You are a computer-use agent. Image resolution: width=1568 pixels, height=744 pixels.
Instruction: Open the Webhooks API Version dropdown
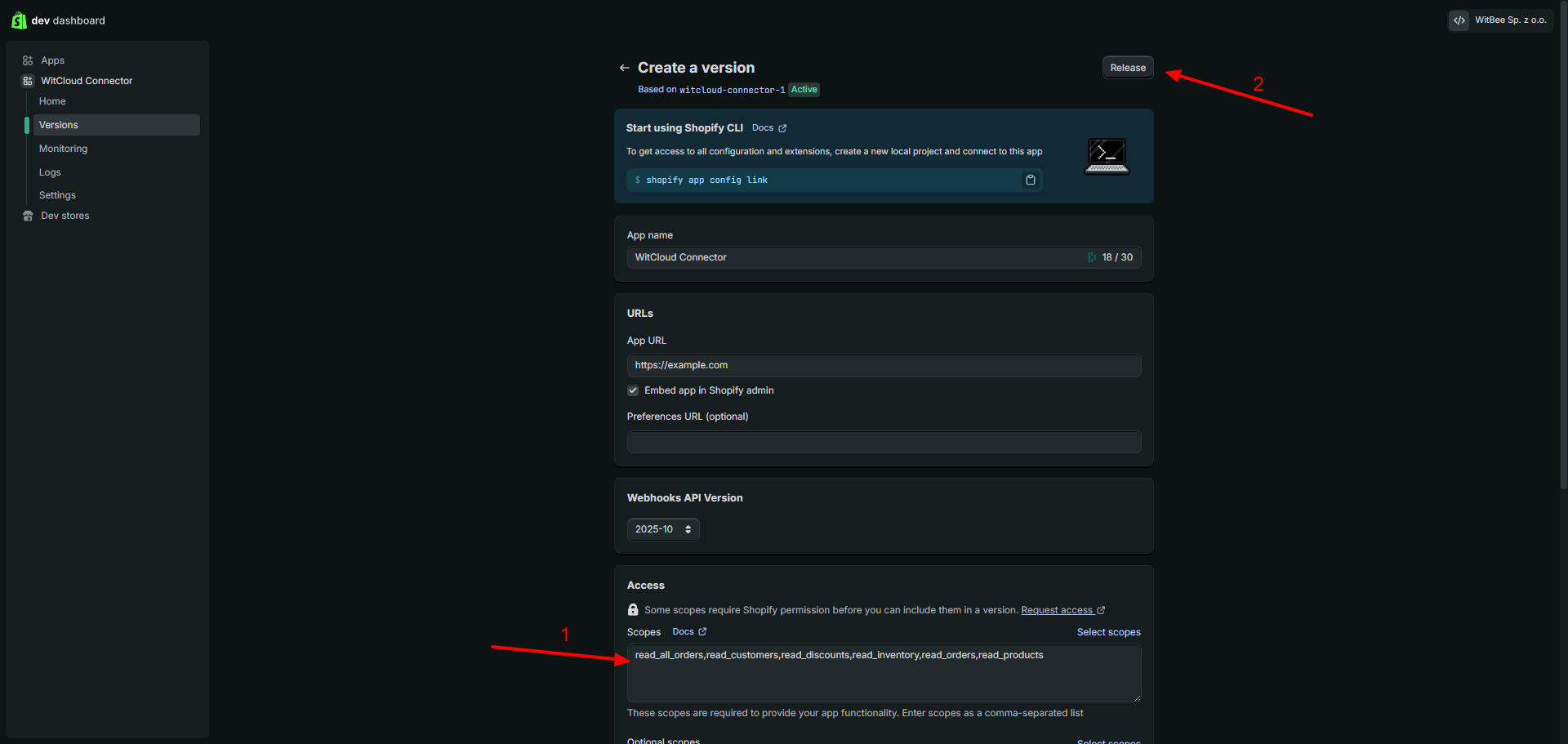tap(663, 529)
